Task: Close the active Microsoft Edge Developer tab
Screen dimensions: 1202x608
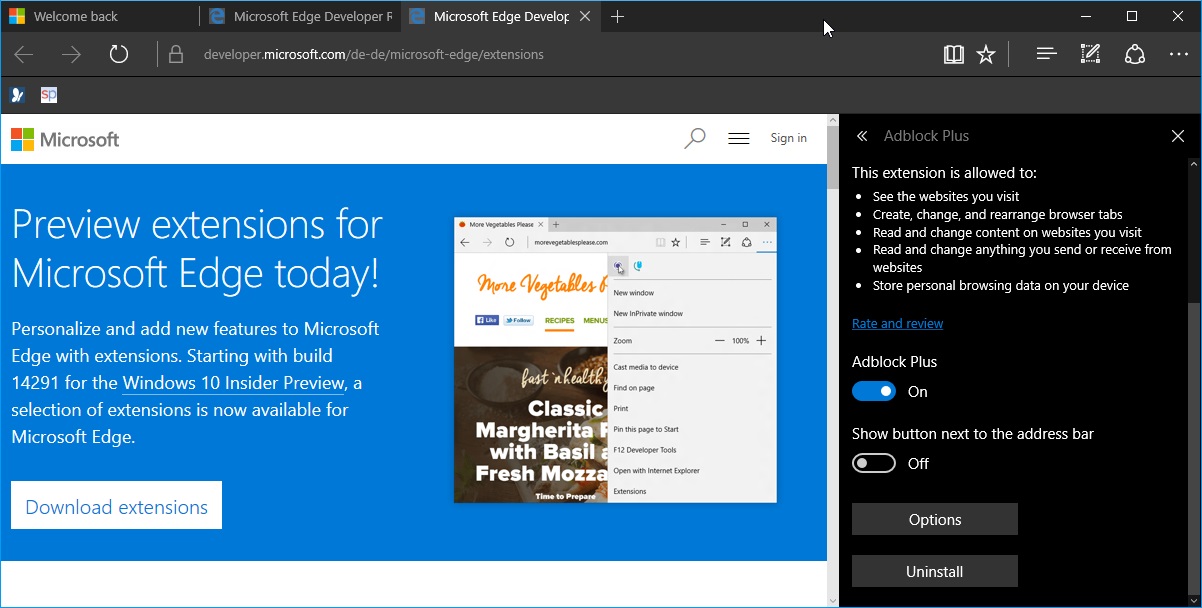Action: [x=586, y=16]
